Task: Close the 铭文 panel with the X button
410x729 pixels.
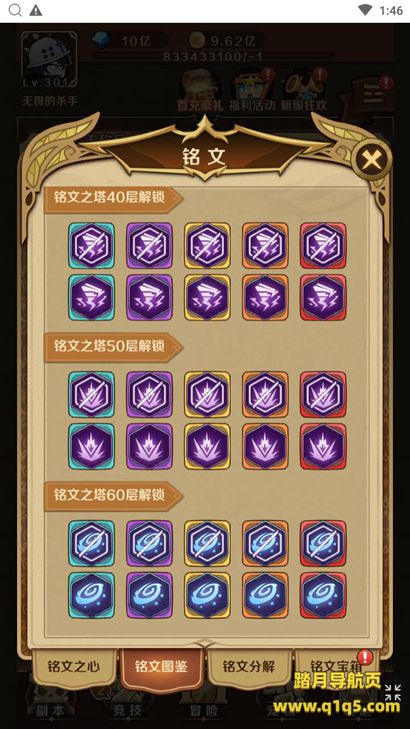Action: tap(371, 160)
